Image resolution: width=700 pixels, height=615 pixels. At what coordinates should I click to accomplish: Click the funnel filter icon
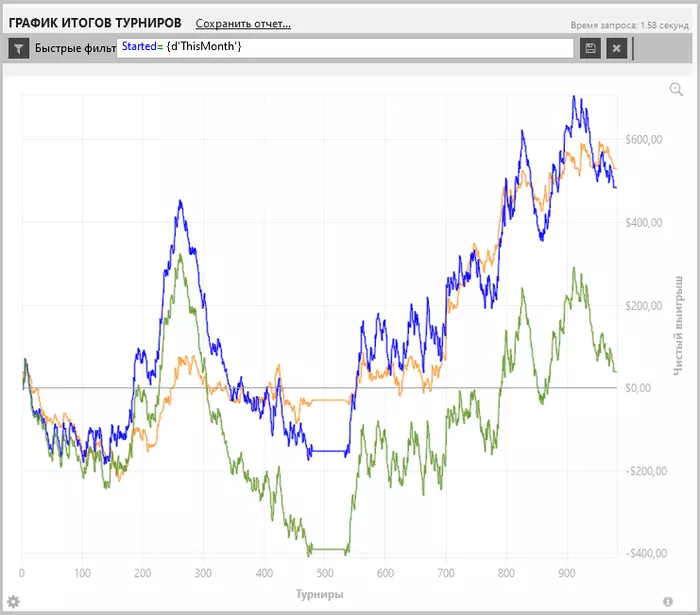click(19, 48)
